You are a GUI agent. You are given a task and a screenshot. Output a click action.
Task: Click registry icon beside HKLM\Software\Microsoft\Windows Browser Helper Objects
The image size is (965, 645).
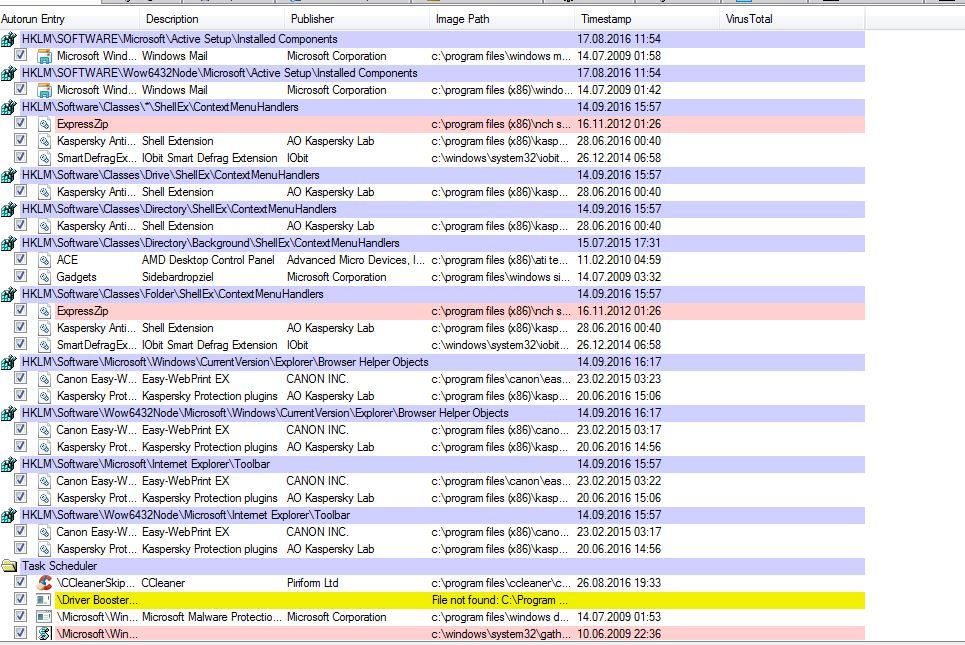(9, 363)
